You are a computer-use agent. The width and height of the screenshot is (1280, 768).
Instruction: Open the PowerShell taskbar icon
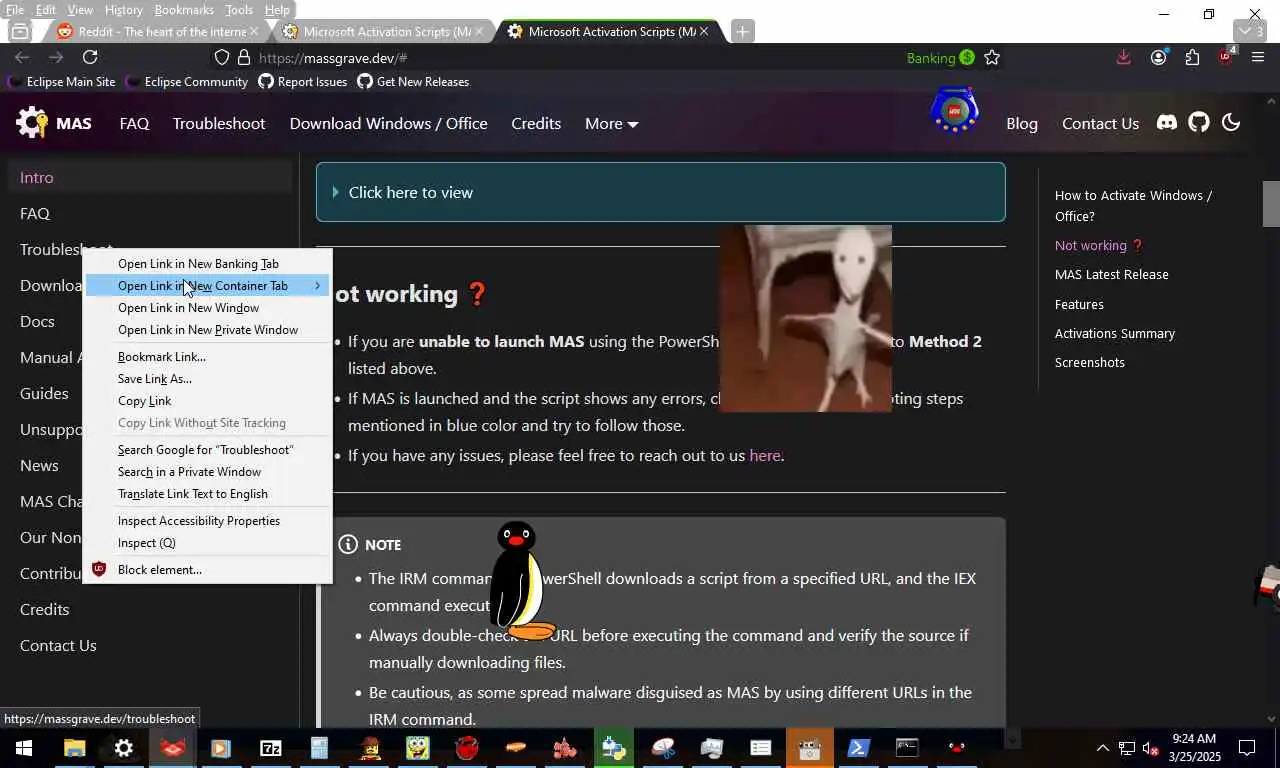pyautogui.click(x=858, y=748)
